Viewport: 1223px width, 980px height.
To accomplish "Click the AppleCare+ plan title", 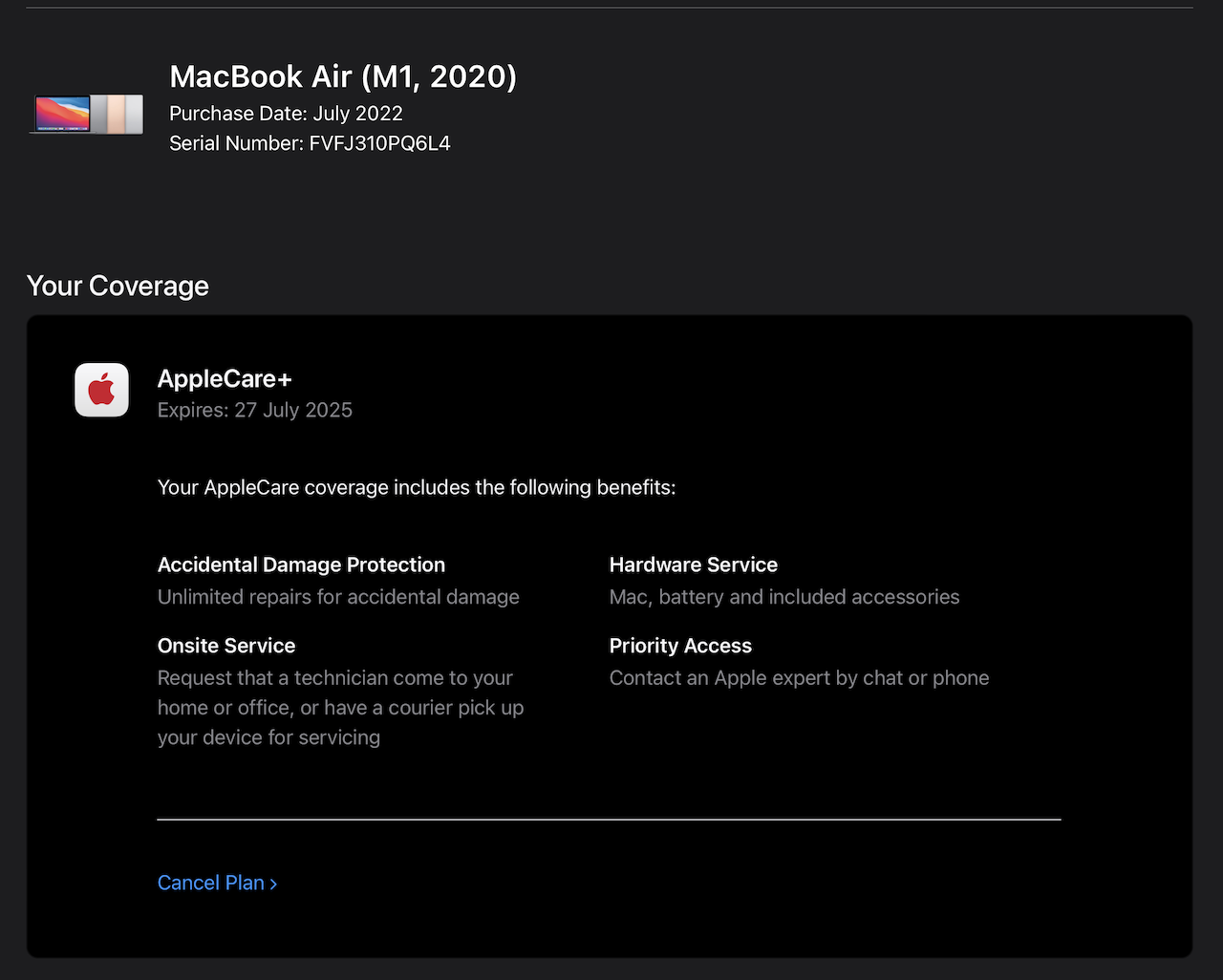I will pos(225,378).
